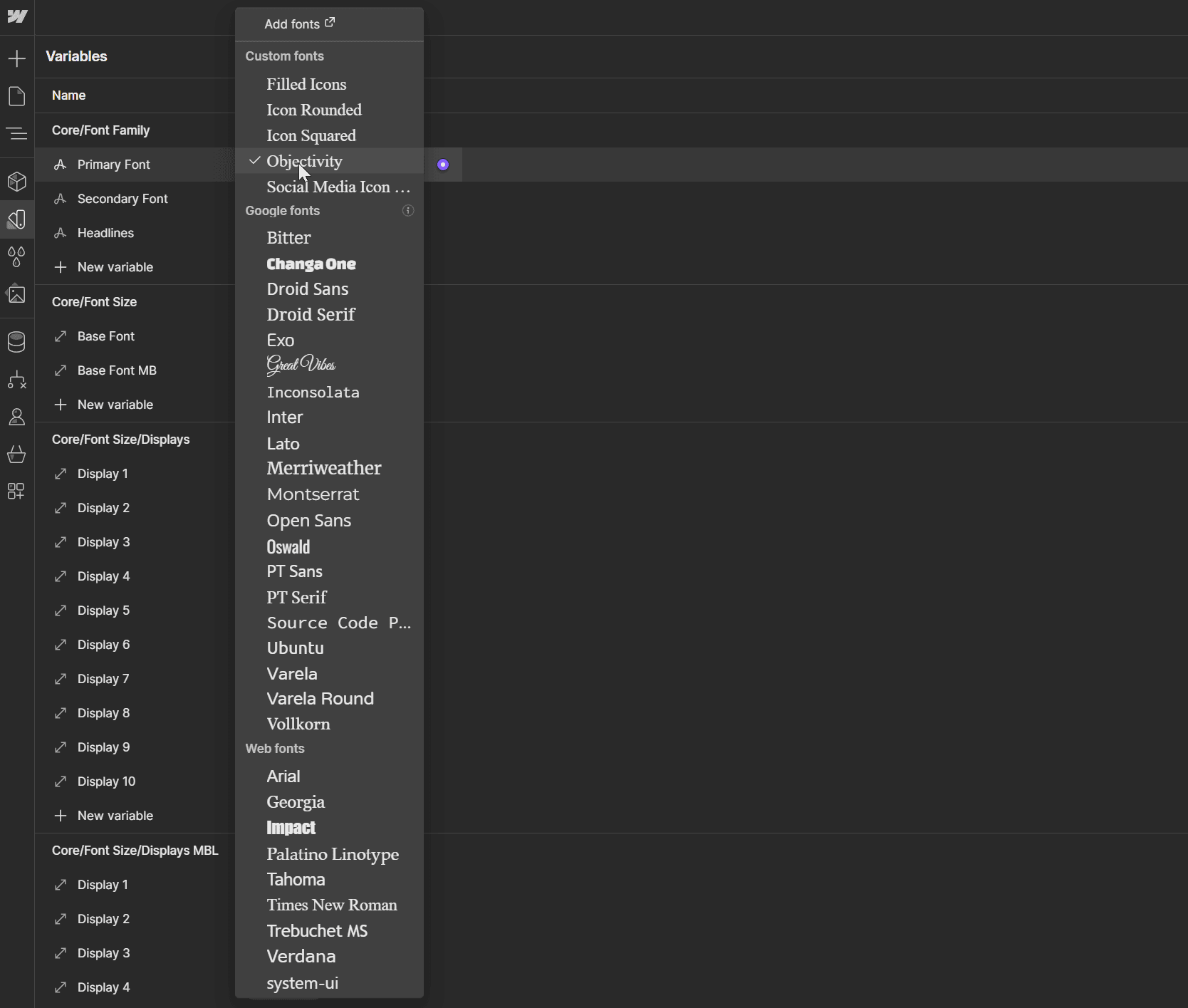The width and height of the screenshot is (1188, 1008).
Task: Open the Style selectors droplets icon
Action: tap(17, 256)
